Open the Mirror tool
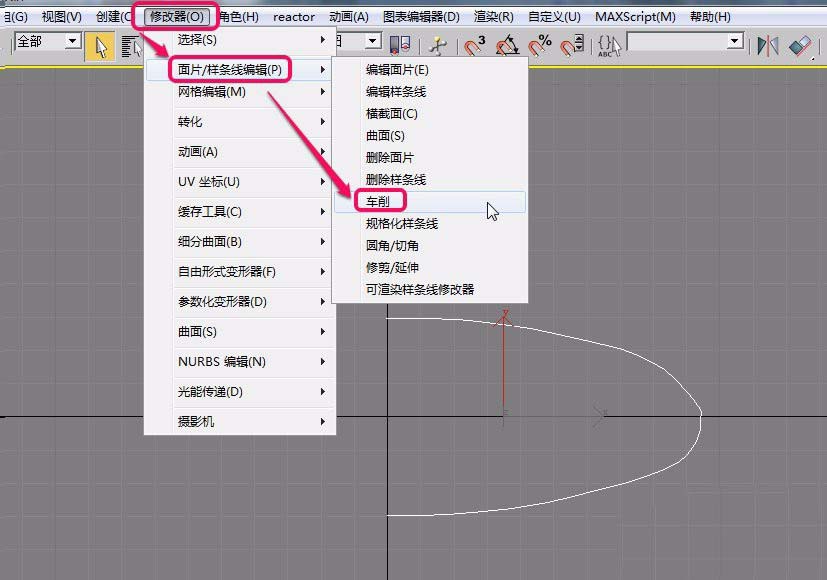This screenshot has height=580, width=827. pos(767,44)
